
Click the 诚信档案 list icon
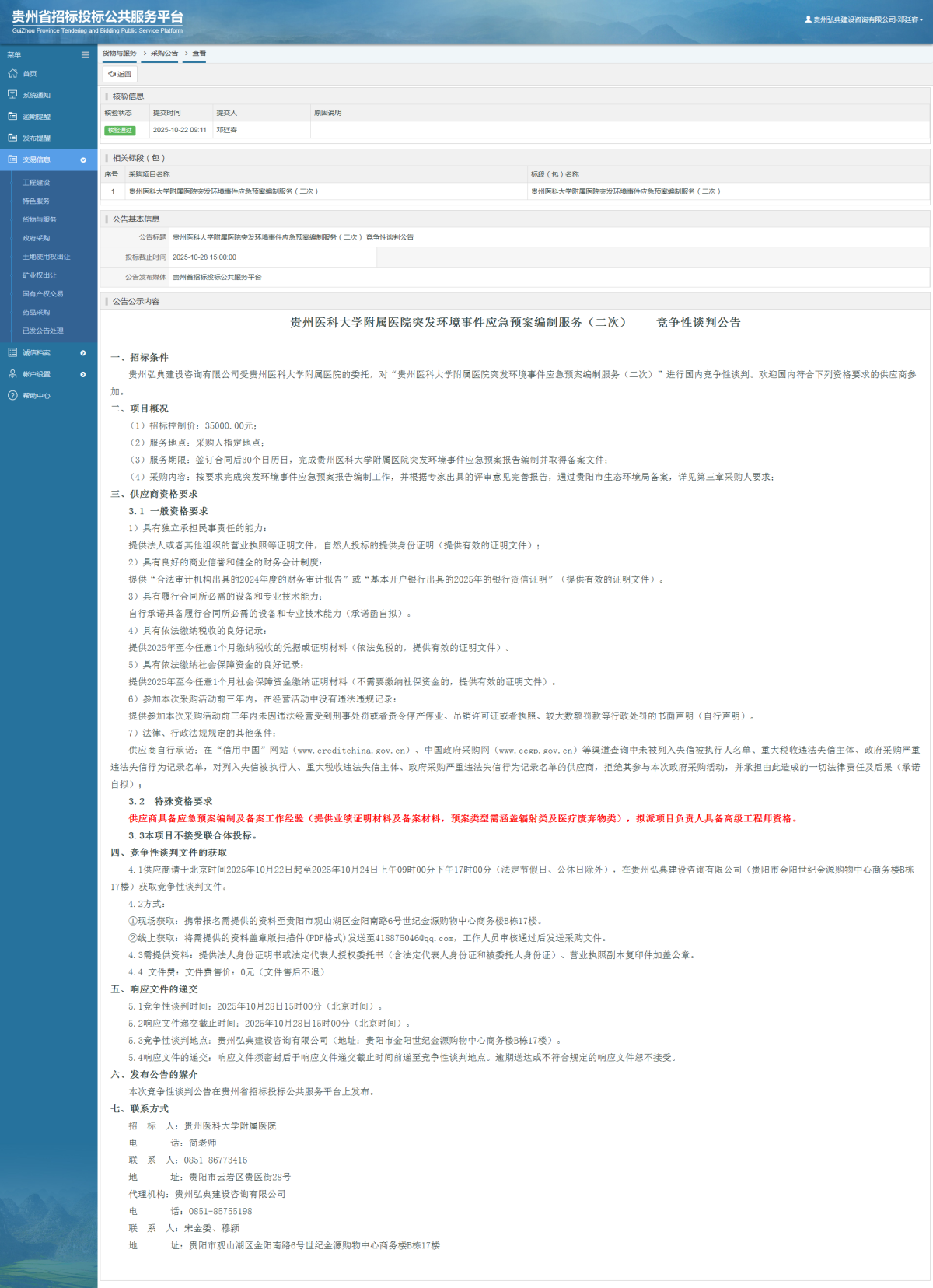(x=12, y=352)
